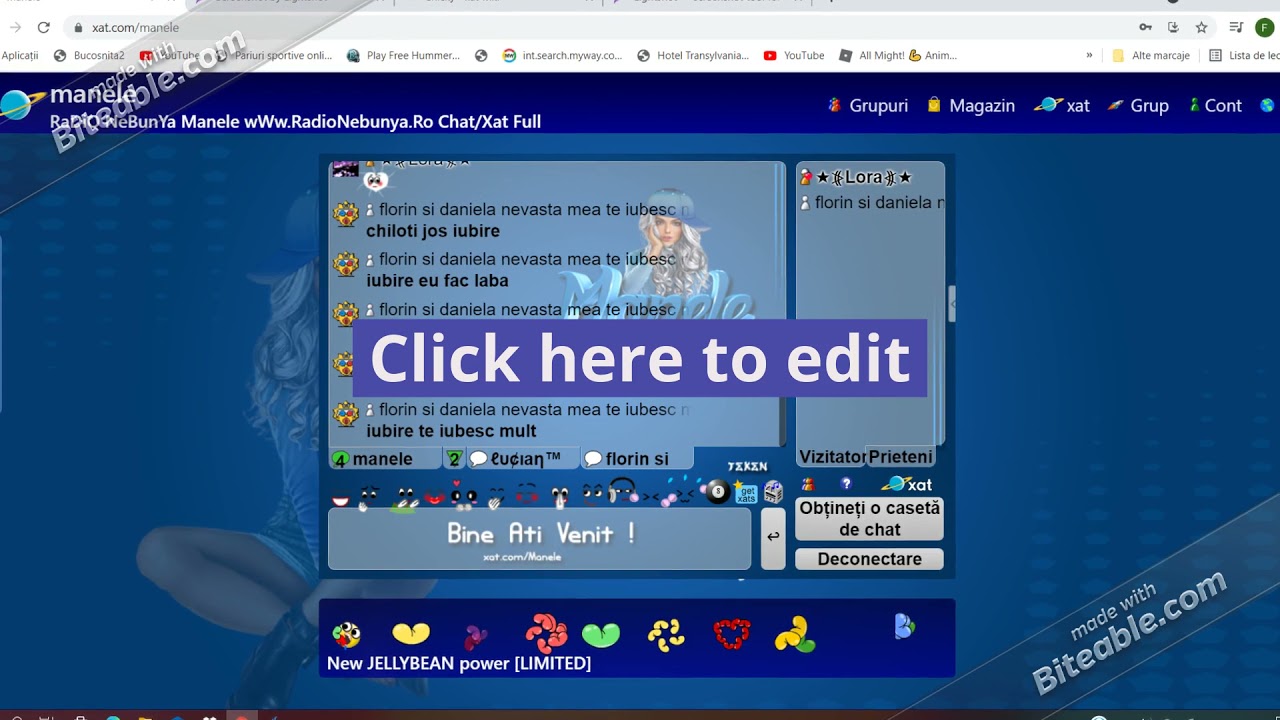The image size is (1280, 720).
Task: Click the Click here to edit title banner
Action: (x=640, y=358)
